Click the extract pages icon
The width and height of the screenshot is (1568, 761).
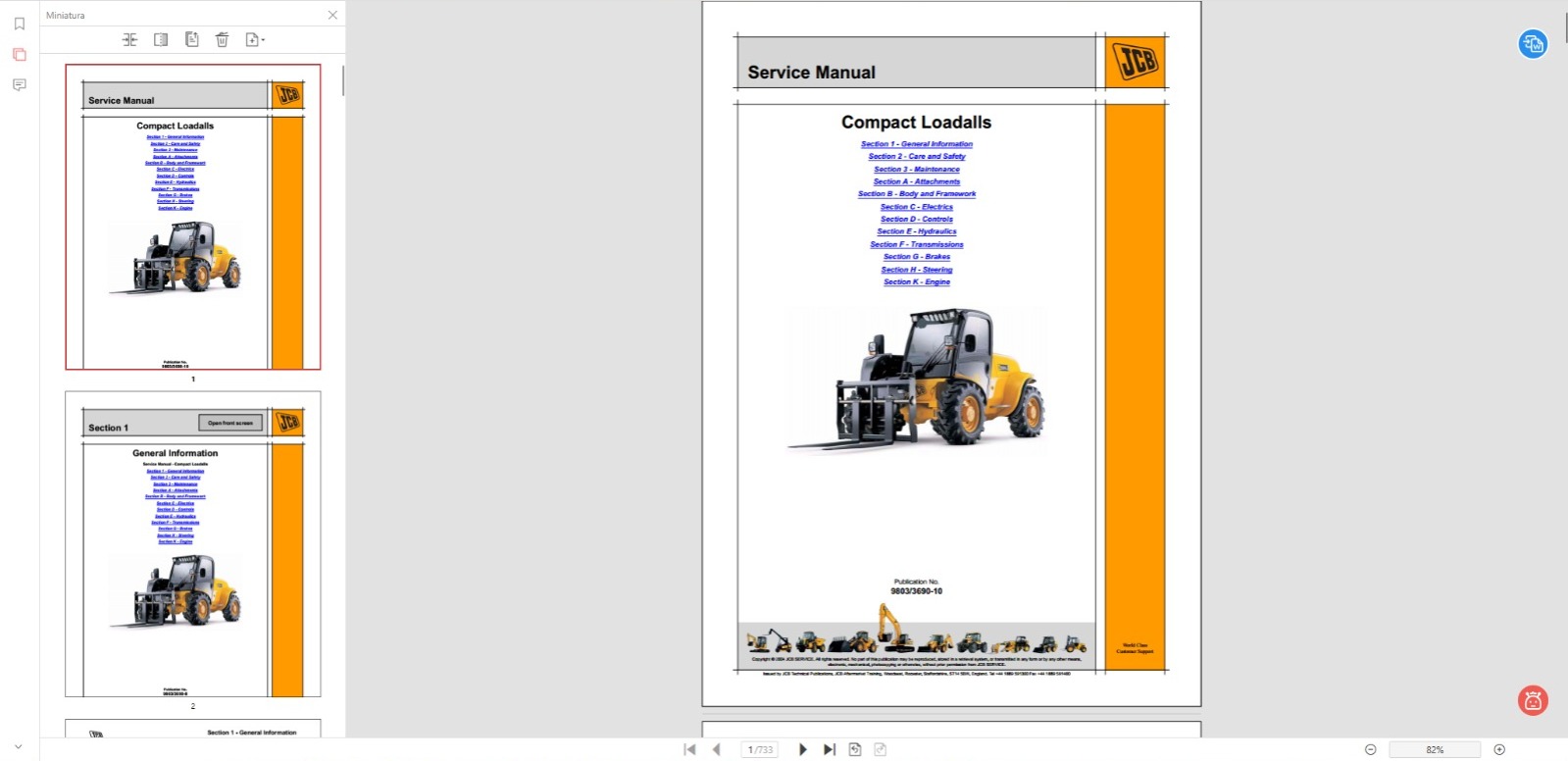[x=192, y=39]
